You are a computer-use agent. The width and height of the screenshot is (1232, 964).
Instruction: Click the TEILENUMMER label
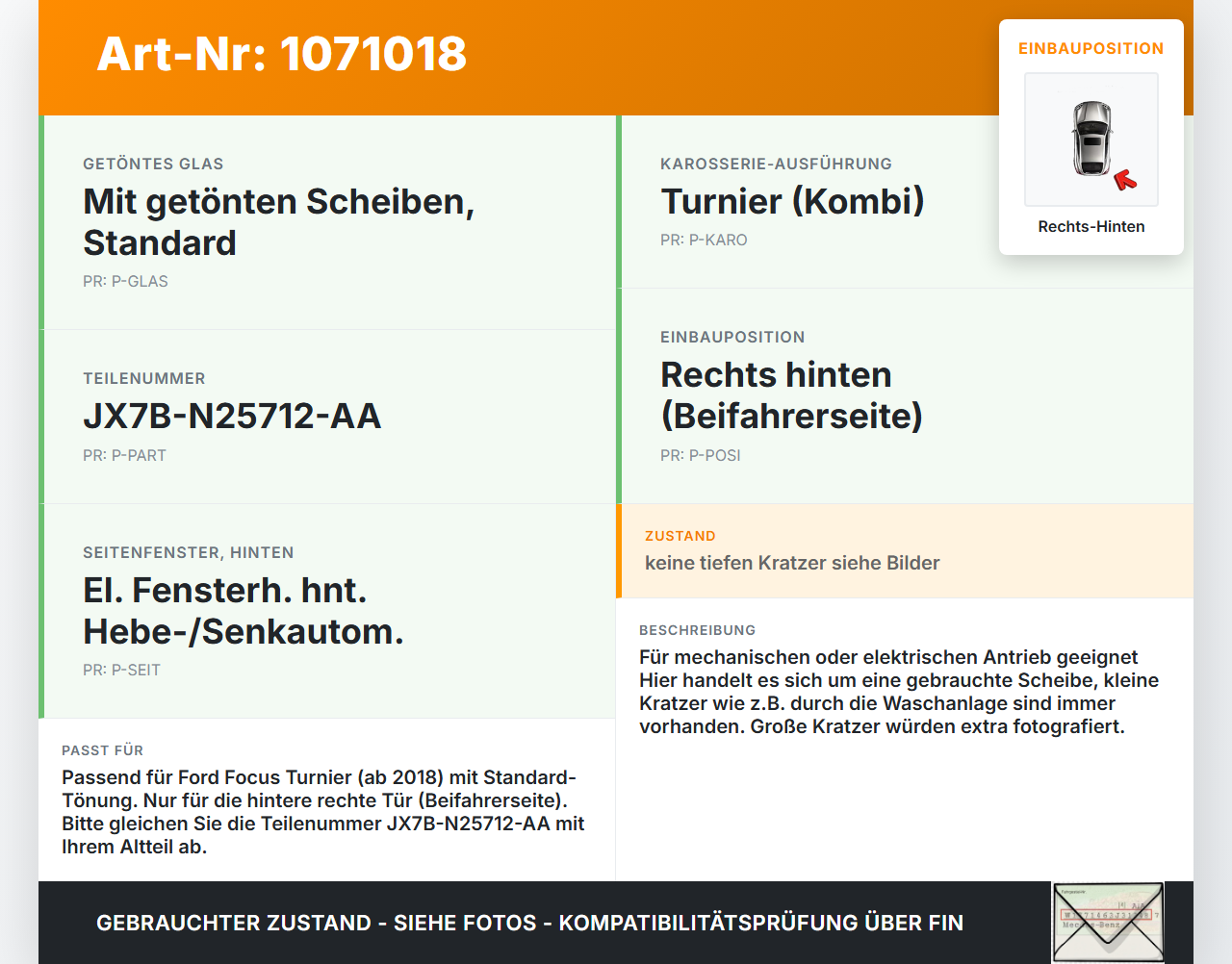click(144, 379)
